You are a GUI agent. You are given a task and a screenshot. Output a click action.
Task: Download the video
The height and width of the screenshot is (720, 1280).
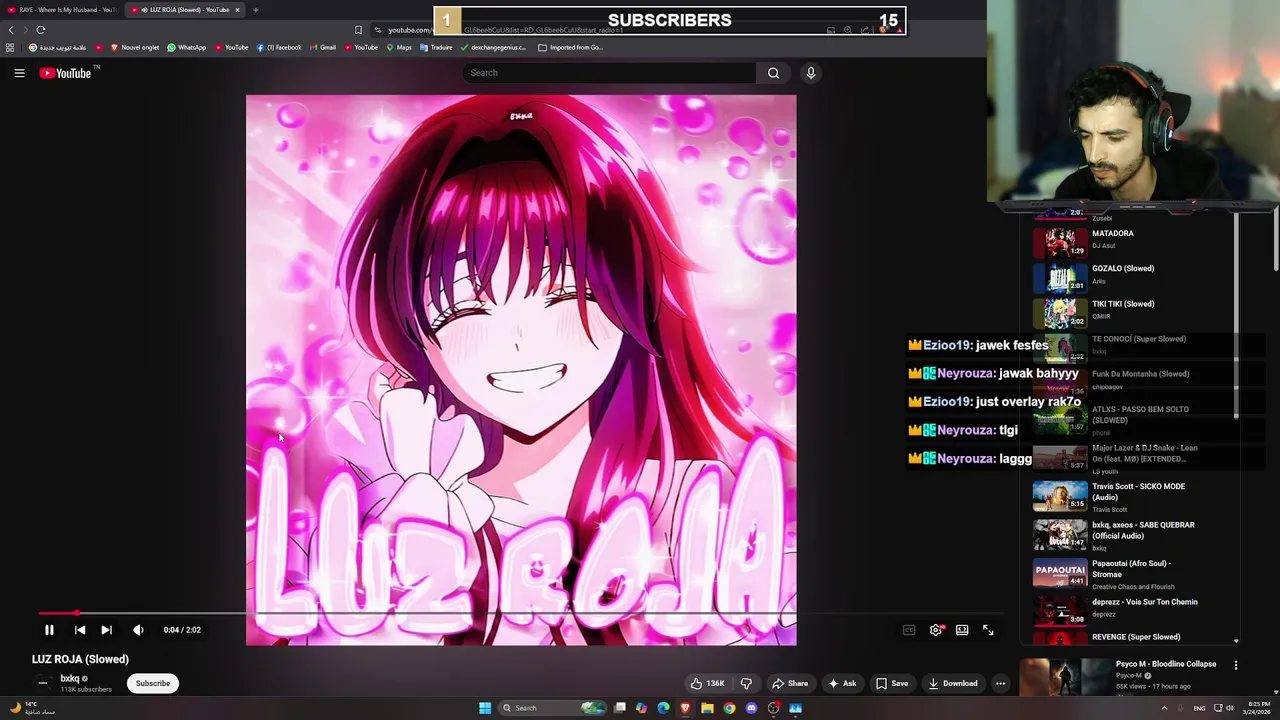pyautogui.click(x=953, y=684)
